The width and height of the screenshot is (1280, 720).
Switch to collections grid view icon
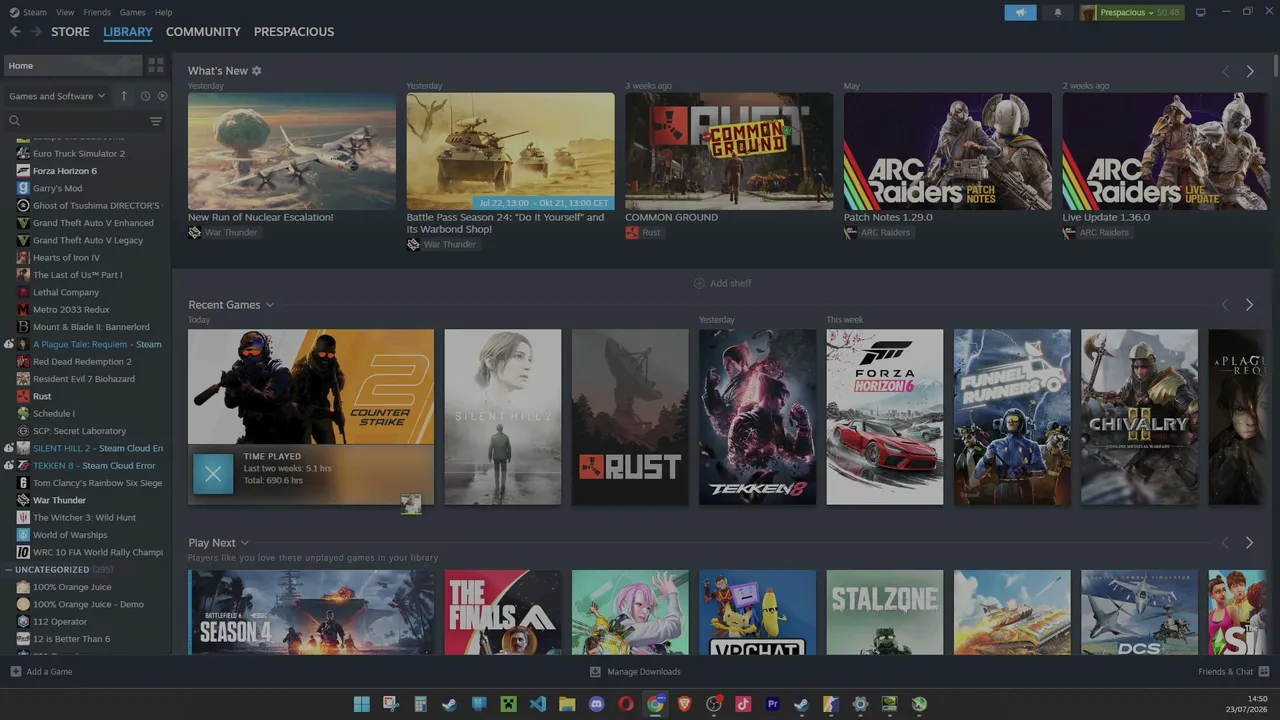click(x=156, y=65)
